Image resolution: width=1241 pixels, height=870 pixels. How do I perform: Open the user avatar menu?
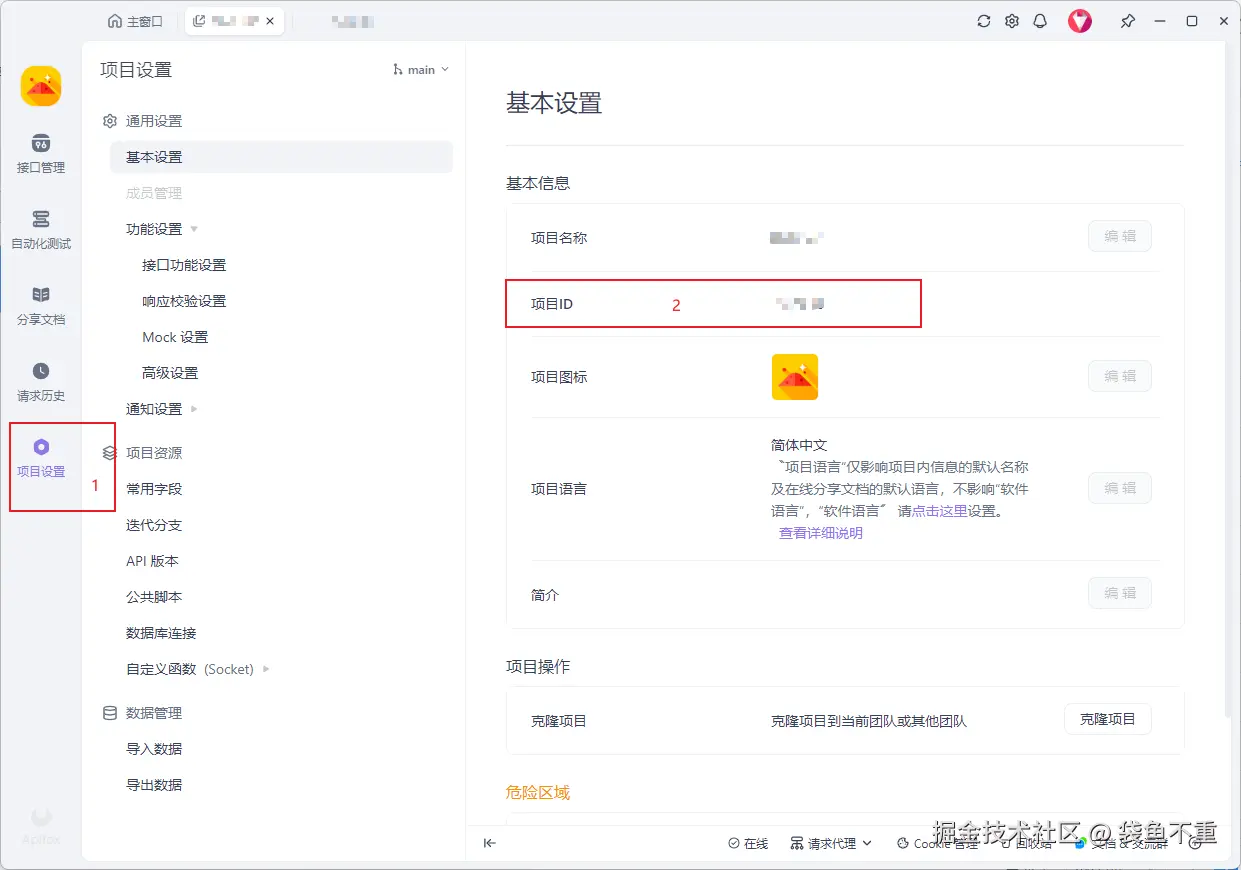[1080, 21]
